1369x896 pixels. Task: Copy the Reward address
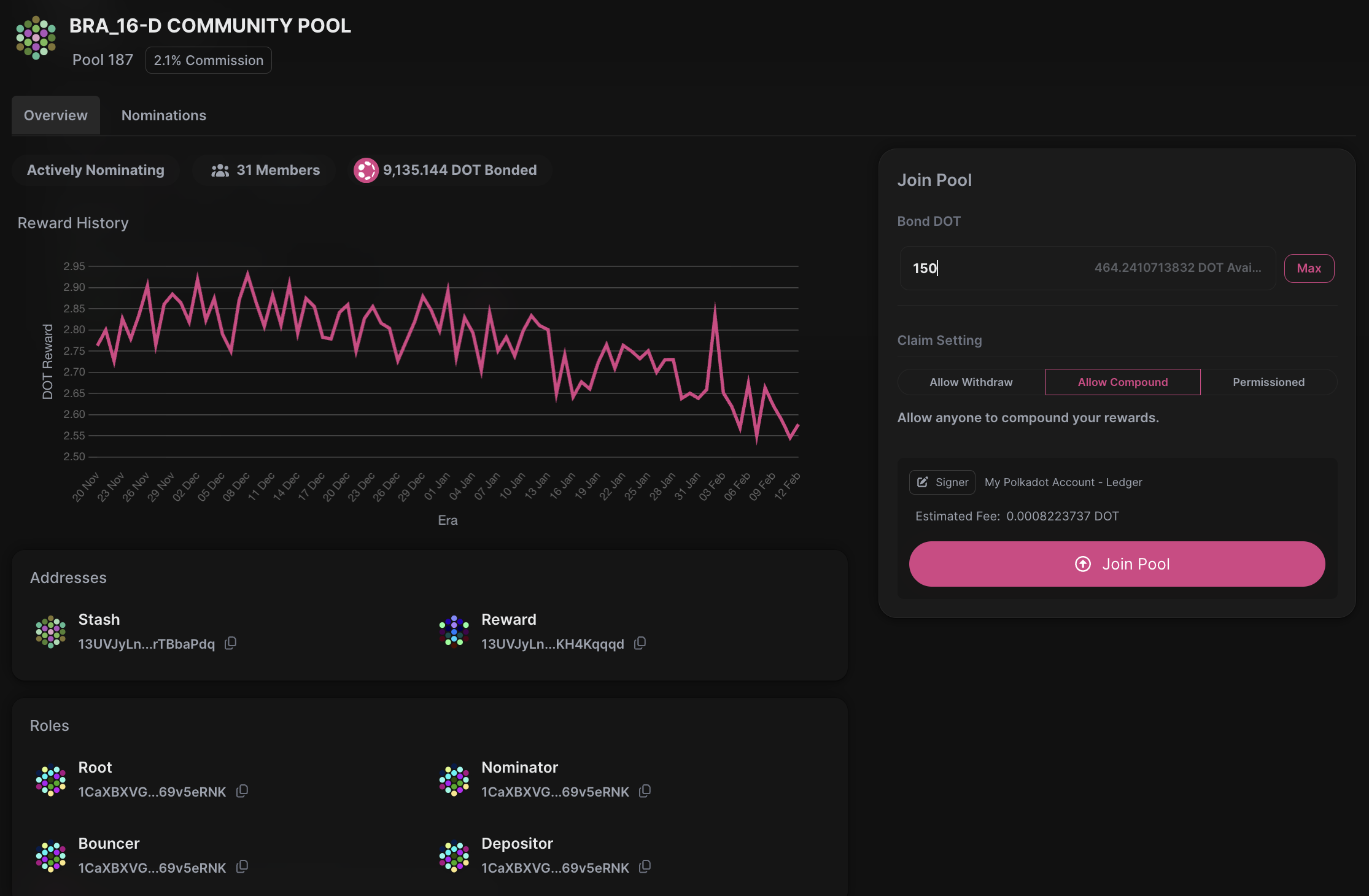click(640, 643)
